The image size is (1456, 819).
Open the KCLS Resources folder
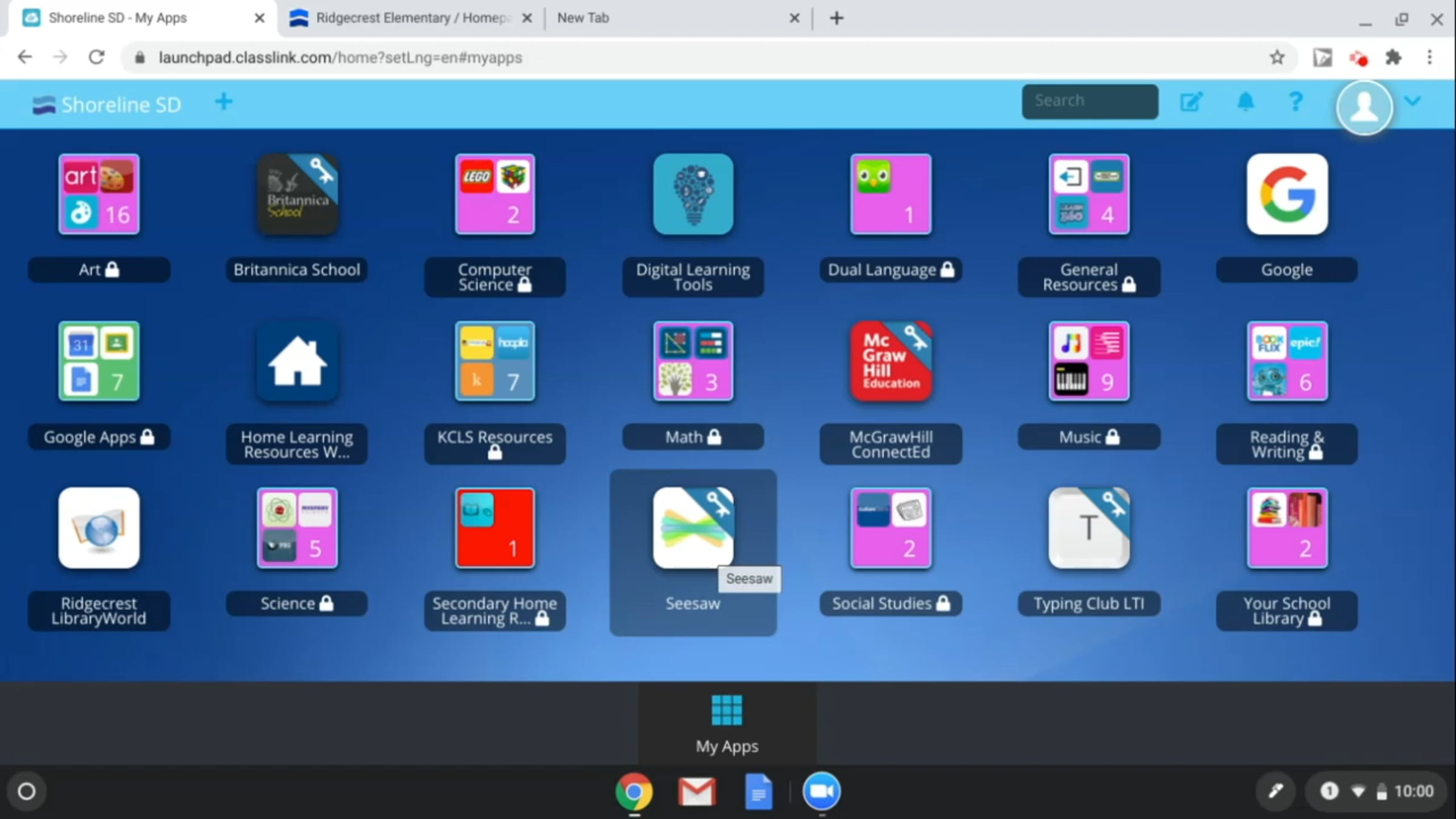pos(495,362)
